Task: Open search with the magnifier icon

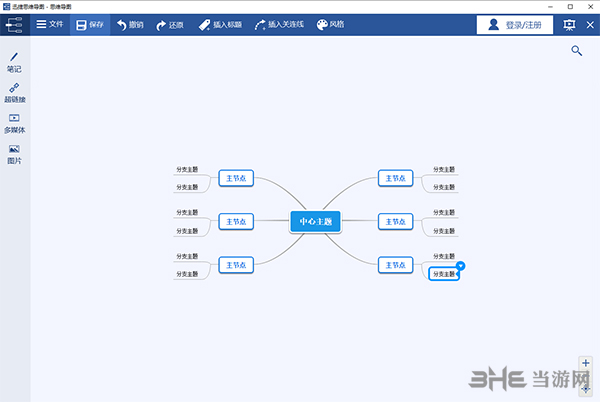Action: [x=577, y=50]
